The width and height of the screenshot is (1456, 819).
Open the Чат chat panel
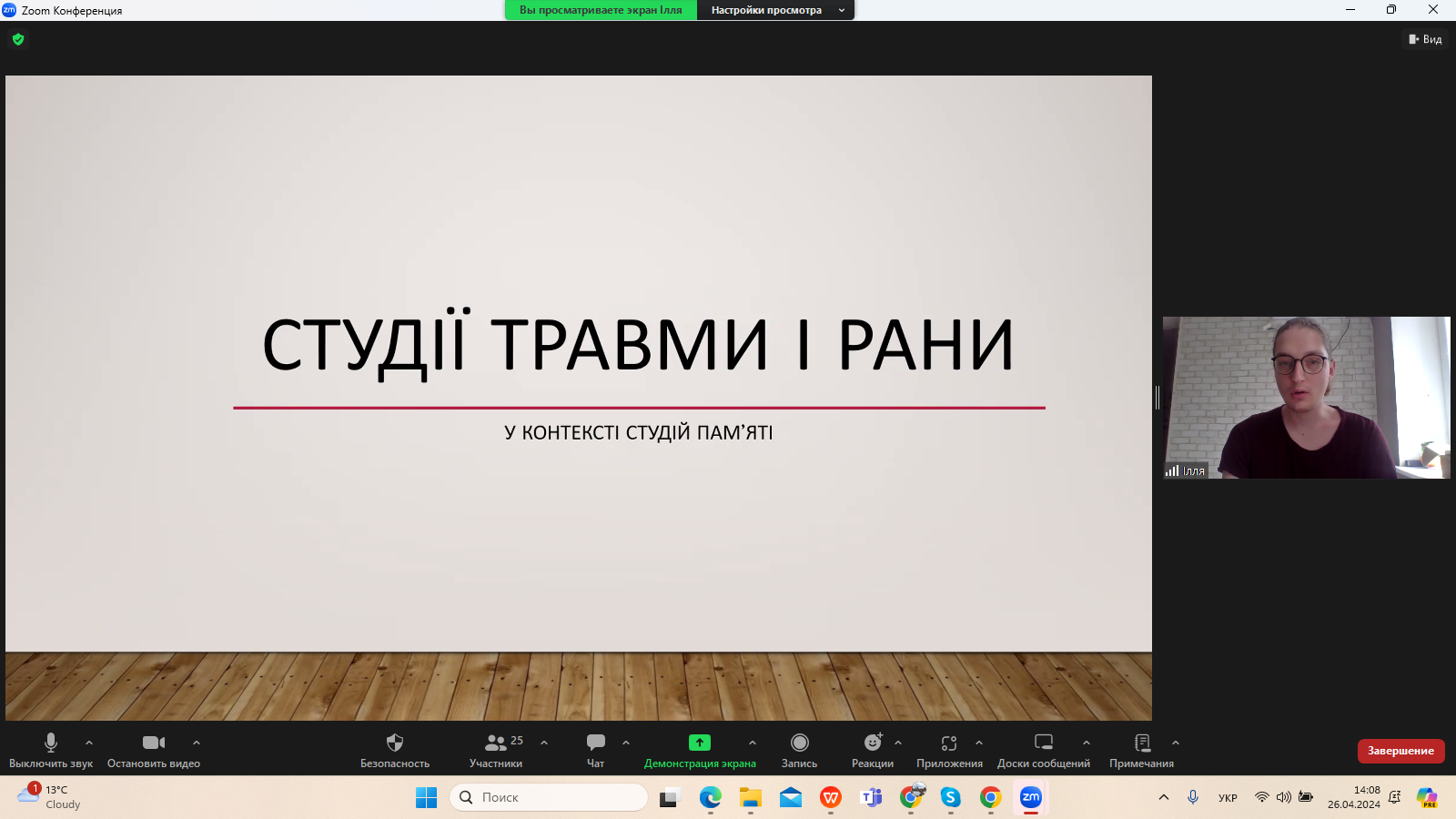click(x=595, y=743)
